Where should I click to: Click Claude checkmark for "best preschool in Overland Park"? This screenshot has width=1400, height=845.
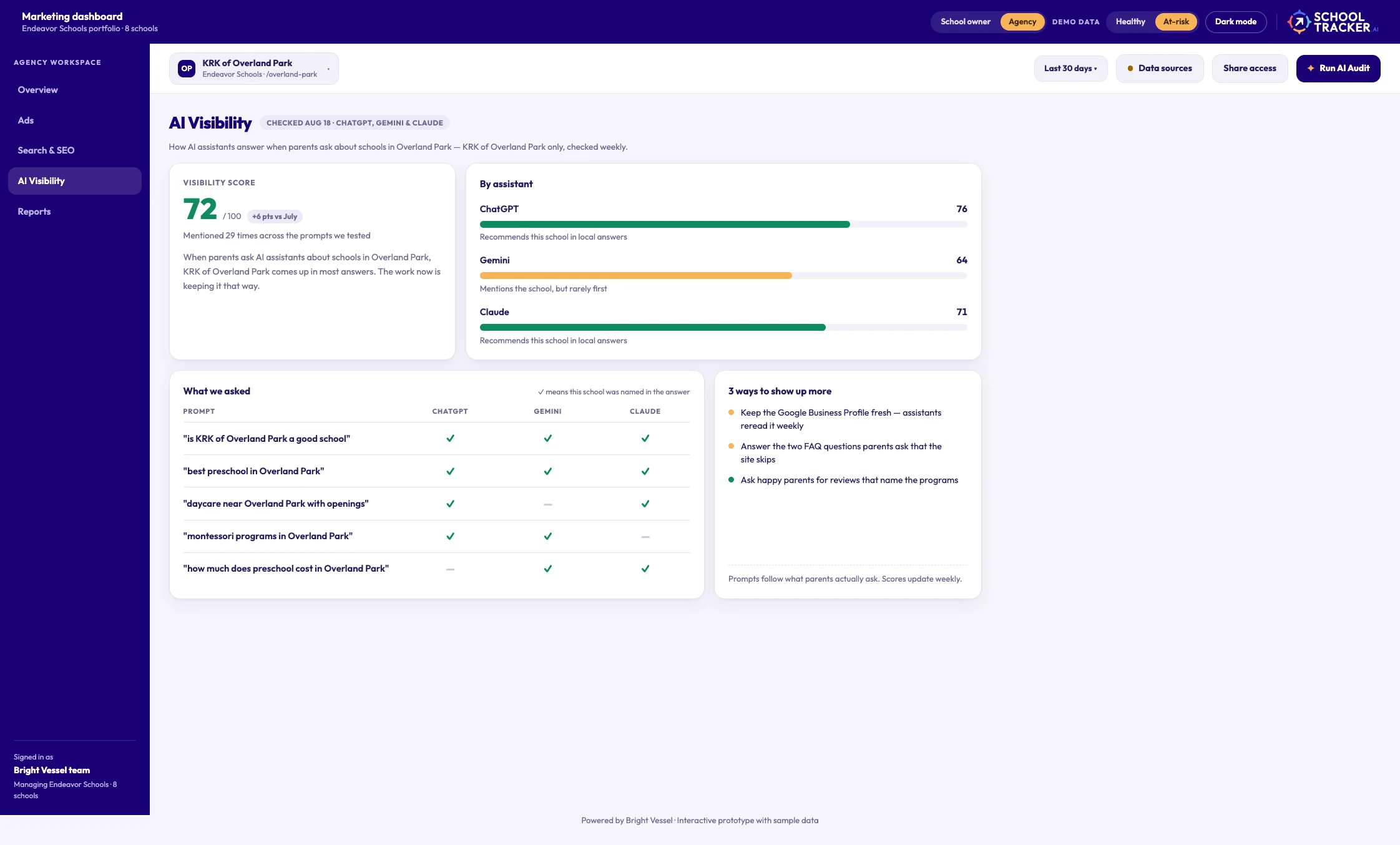[x=645, y=471]
